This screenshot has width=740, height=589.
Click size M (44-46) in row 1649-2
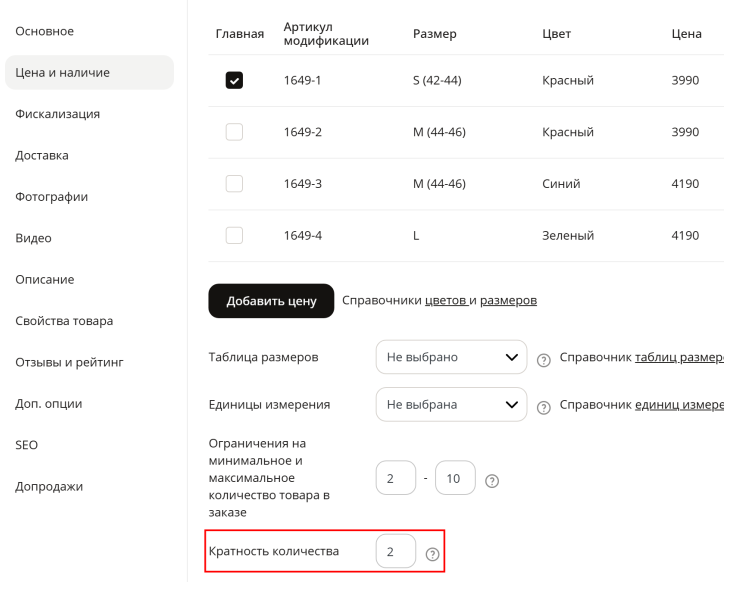click(439, 132)
